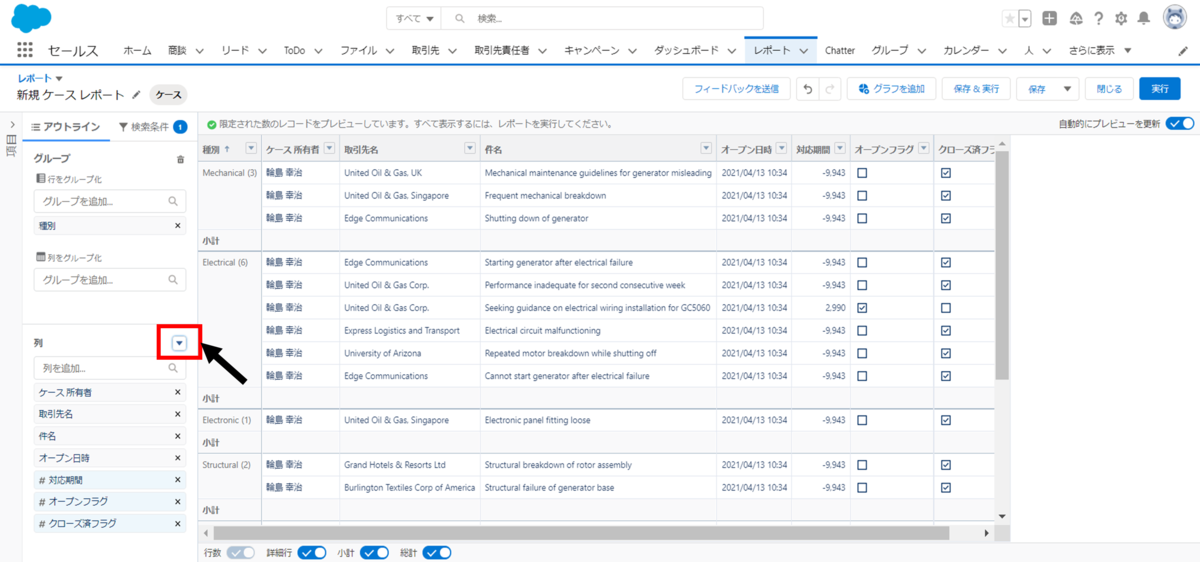
Task: Remove the ケース 所有者 column
Action: click(177, 393)
